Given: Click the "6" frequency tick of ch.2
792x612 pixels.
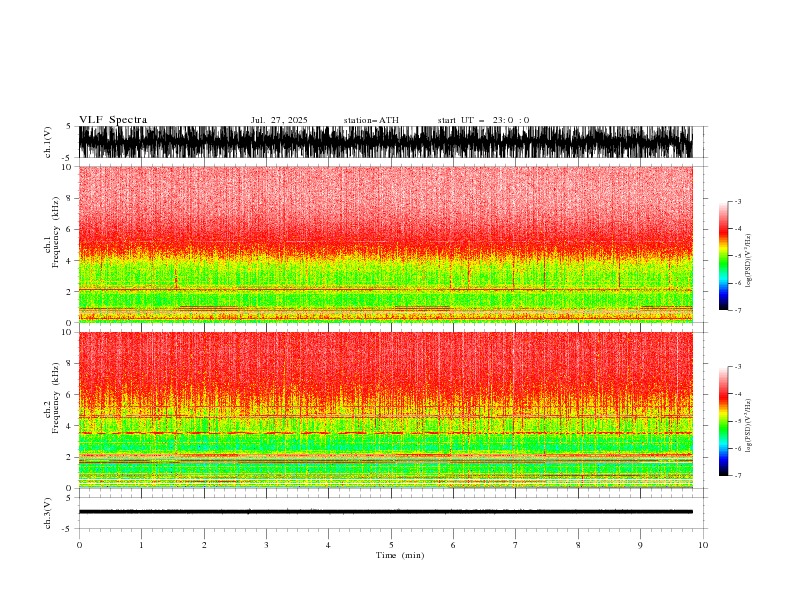Looking at the screenshot, I should tap(69, 394).
